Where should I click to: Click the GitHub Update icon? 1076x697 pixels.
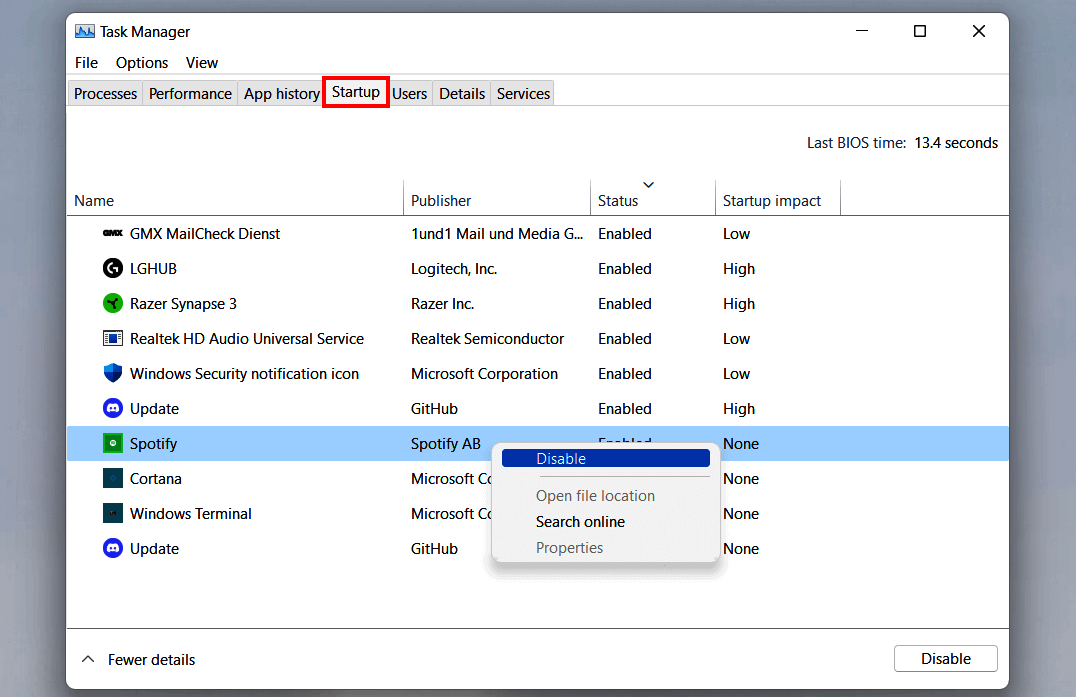[x=112, y=408]
